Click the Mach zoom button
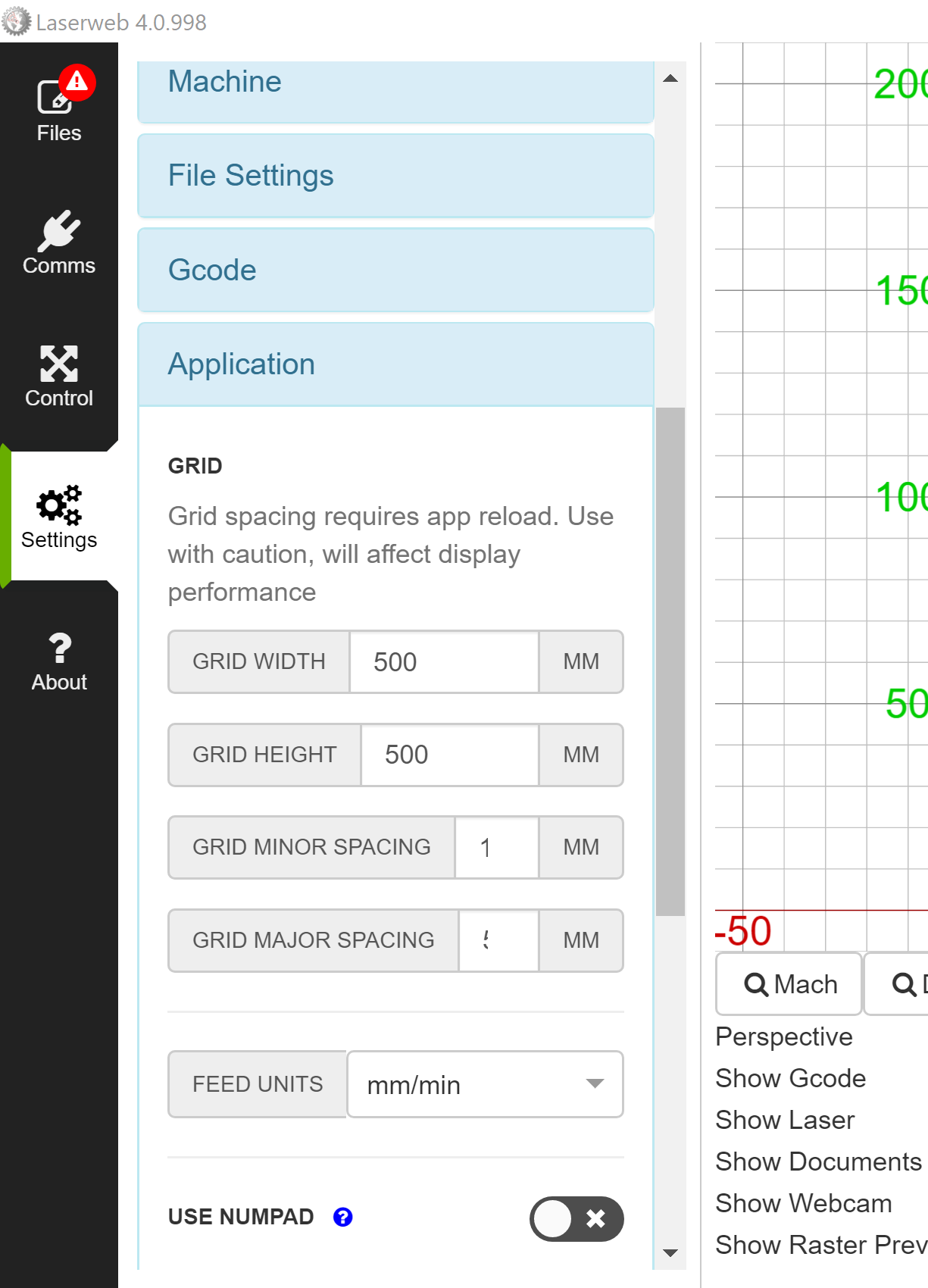 point(789,984)
